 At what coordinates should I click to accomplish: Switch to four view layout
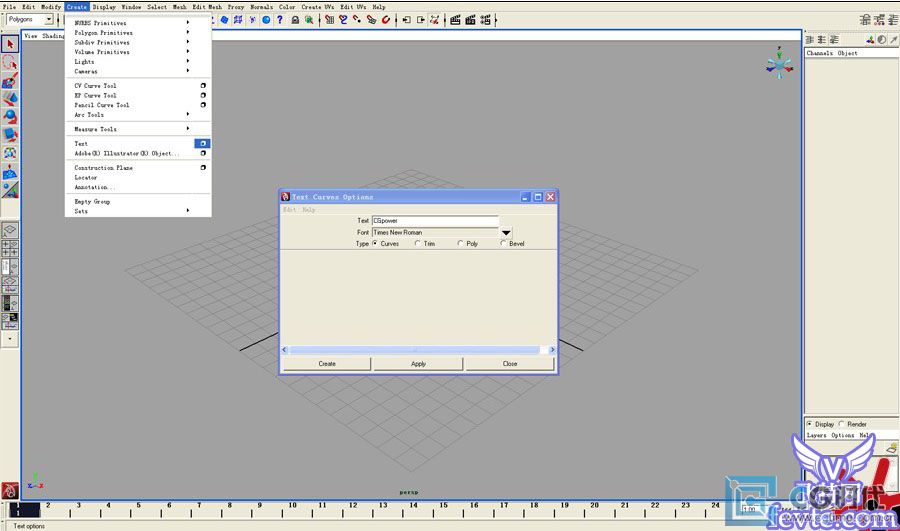(10, 249)
